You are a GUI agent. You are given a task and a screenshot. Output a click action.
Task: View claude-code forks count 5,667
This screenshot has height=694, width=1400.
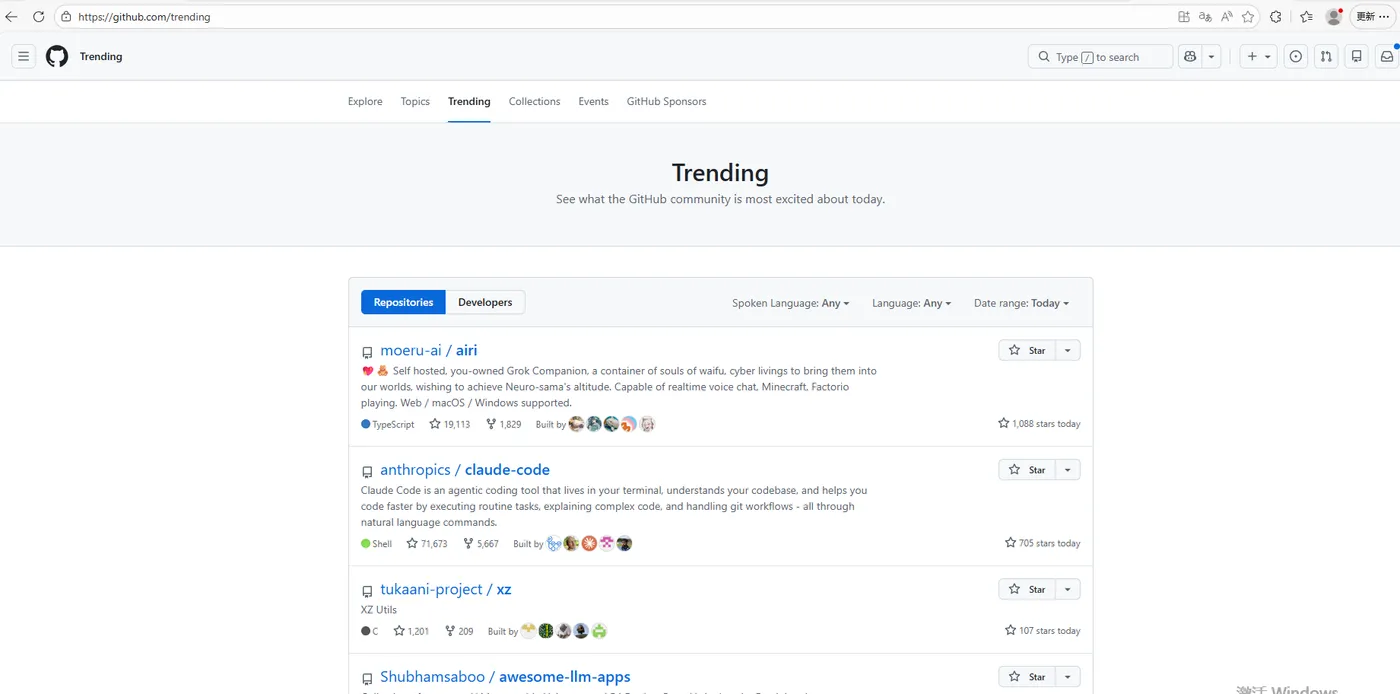(480, 544)
